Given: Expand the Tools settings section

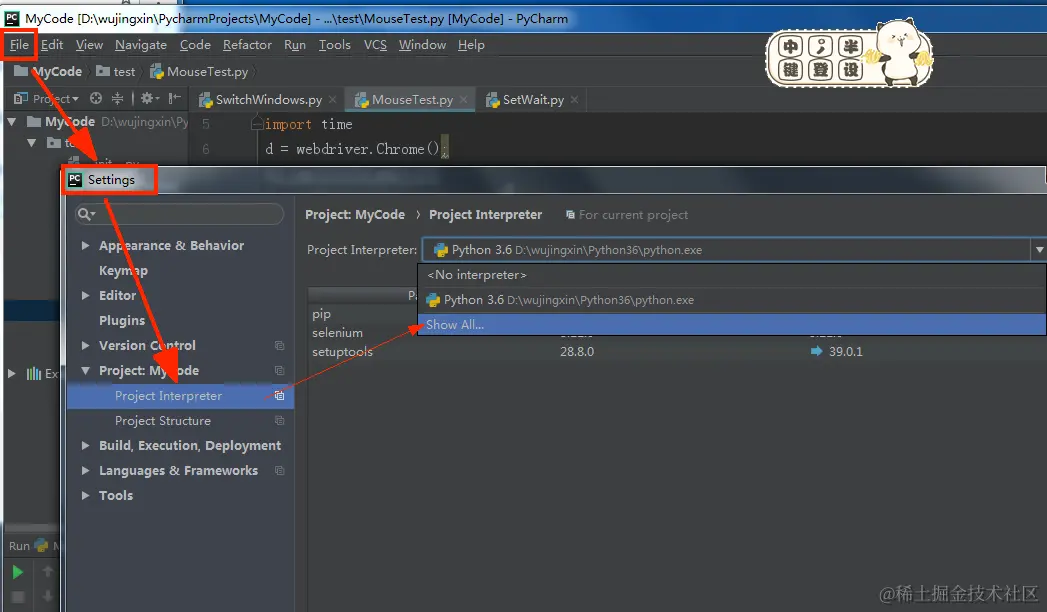Looking at the screenshot, I should [x=85, y=496].
